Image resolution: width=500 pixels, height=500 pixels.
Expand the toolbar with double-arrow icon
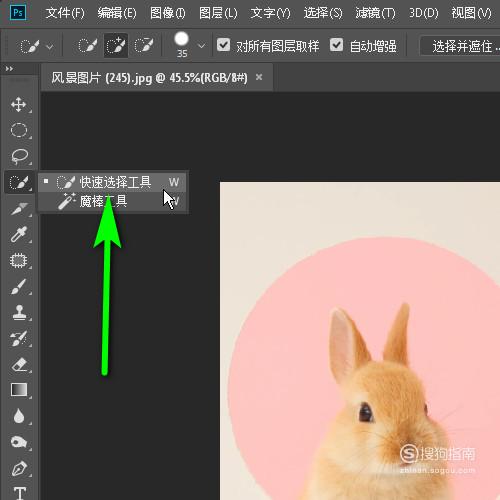click(9, 69)
